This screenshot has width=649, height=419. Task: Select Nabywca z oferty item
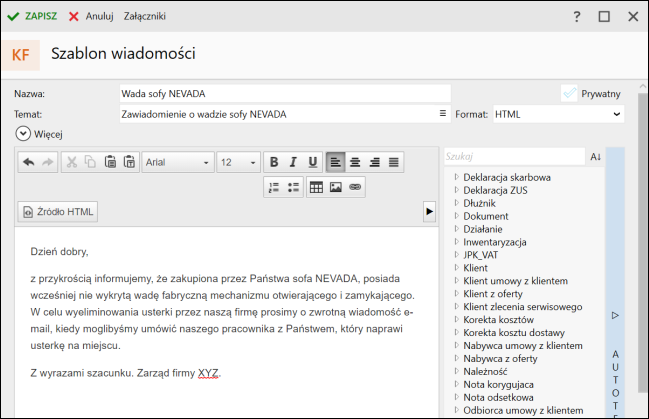pyautogui.click(x=500, y=359)
